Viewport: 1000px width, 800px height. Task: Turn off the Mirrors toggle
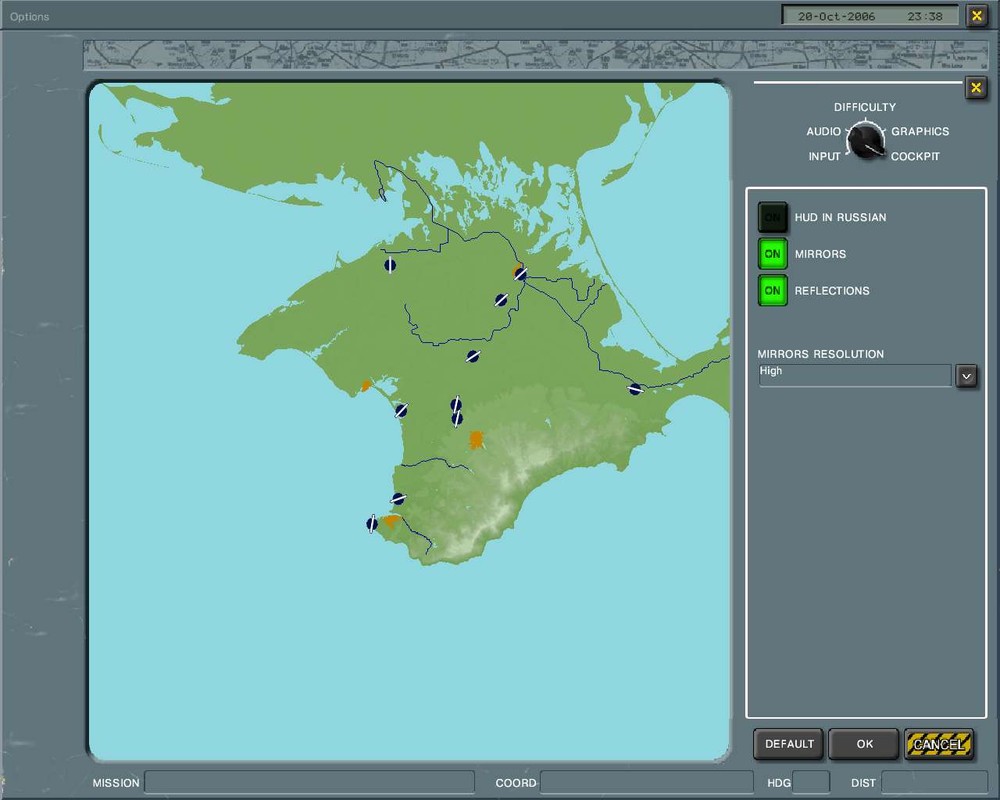pyautogui.click(x=772, y=254)
